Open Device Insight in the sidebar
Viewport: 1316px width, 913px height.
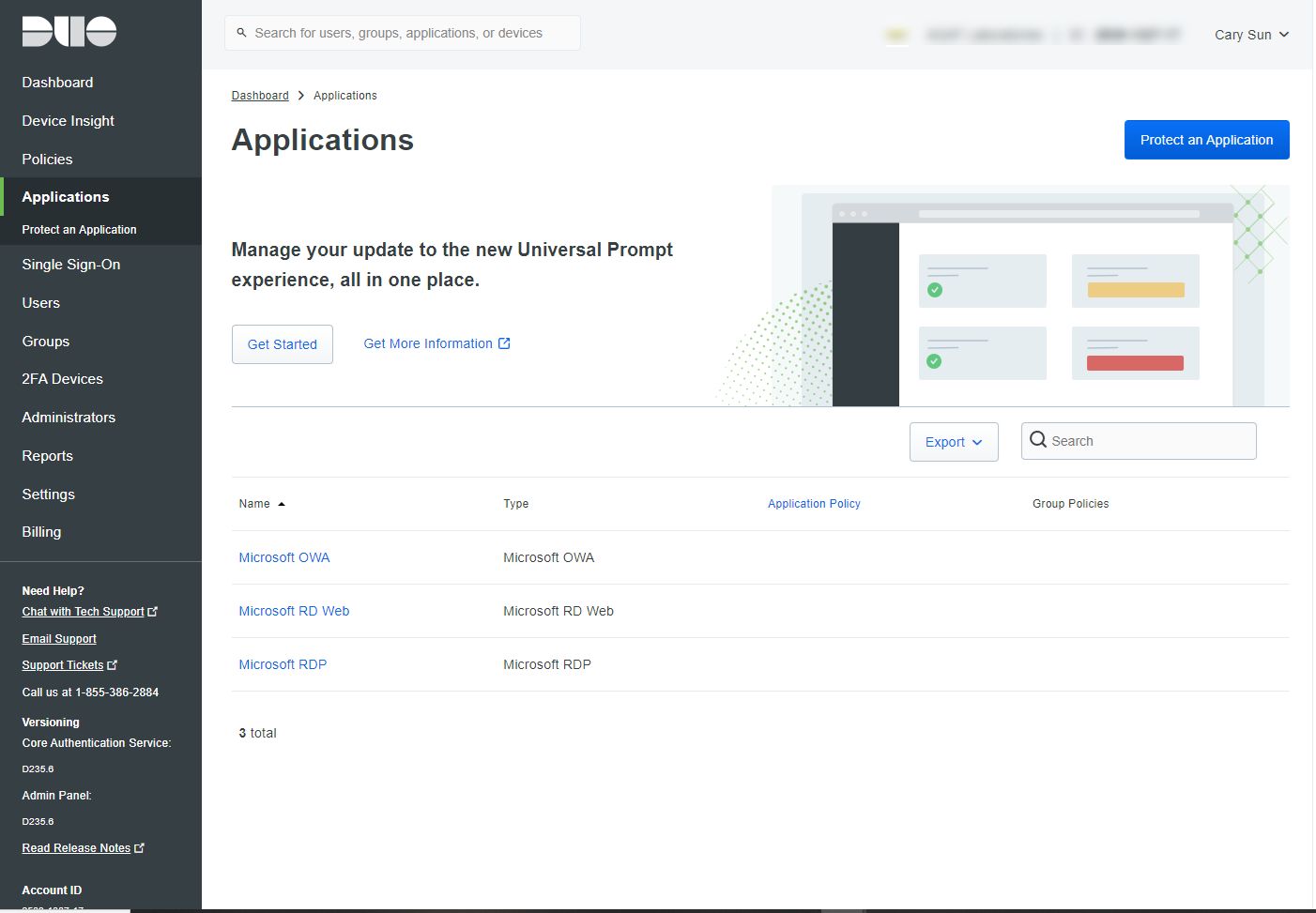(x=68, y=121)
